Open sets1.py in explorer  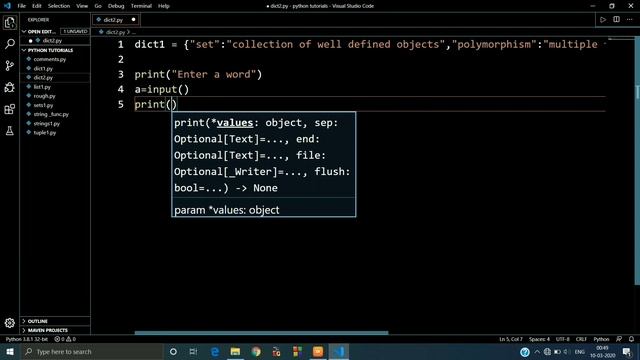pyautogui.click(x=43, y=105)
